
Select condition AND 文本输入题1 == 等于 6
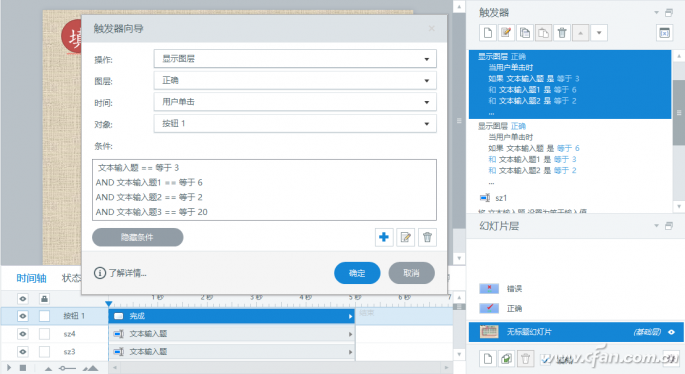coord(264,182)
